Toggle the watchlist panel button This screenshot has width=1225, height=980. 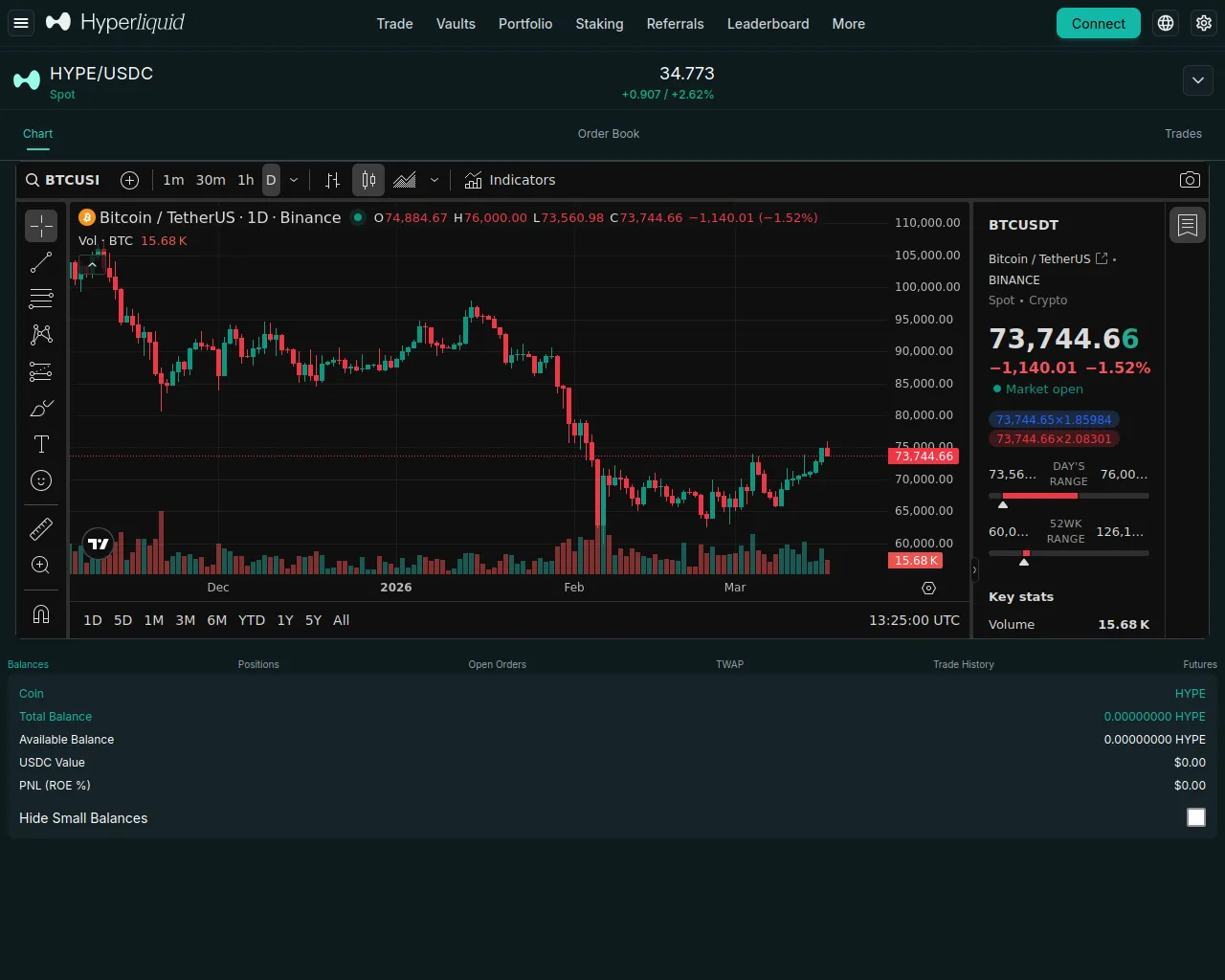tap(1188, 226)
